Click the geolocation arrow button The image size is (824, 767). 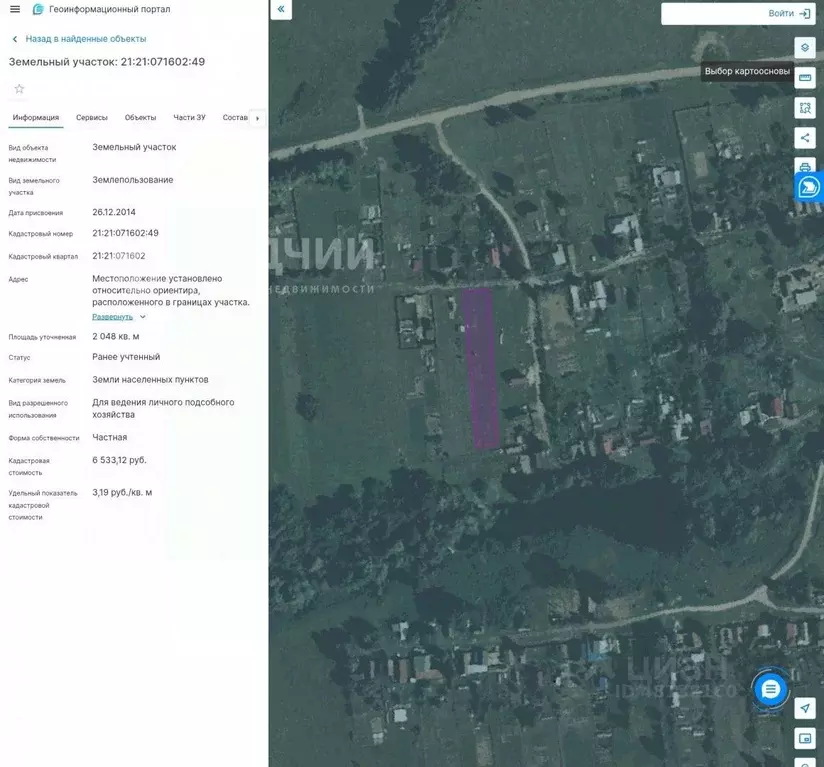click(805, 708)
